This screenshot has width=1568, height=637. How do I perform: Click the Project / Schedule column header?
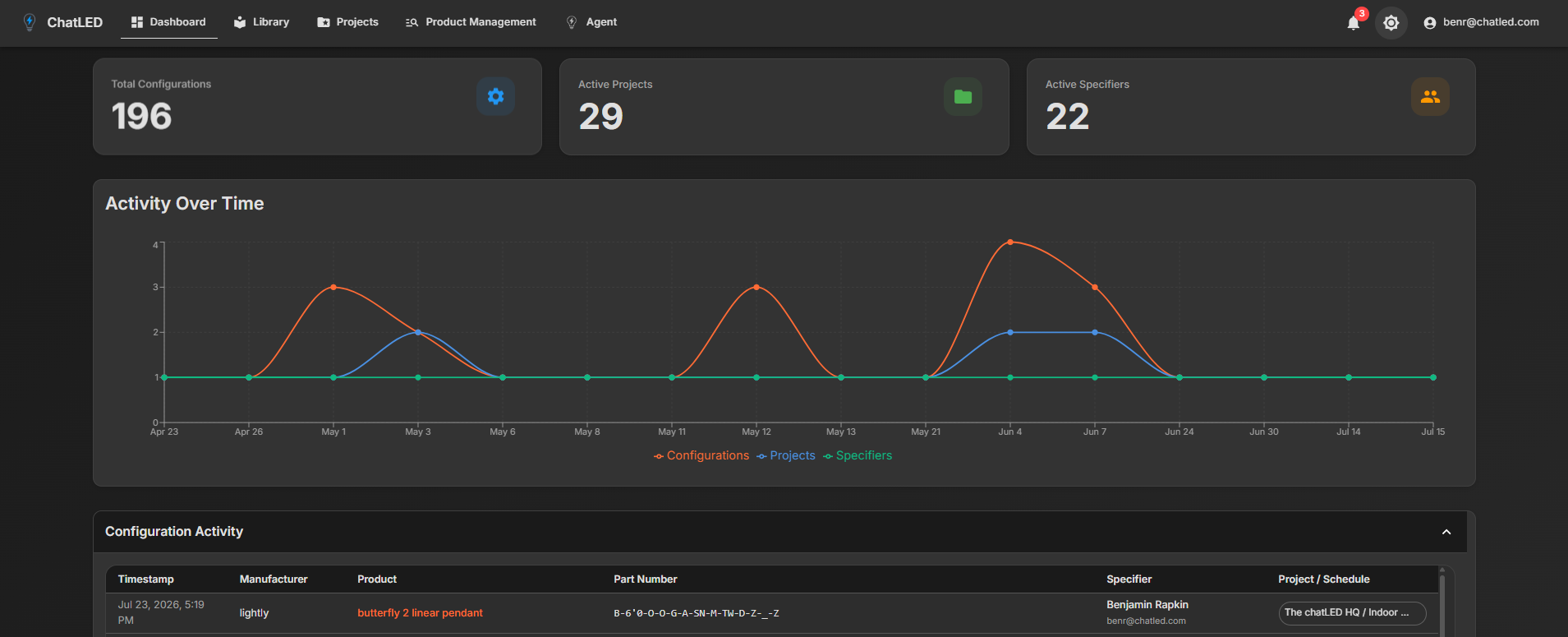point(1324,579)
